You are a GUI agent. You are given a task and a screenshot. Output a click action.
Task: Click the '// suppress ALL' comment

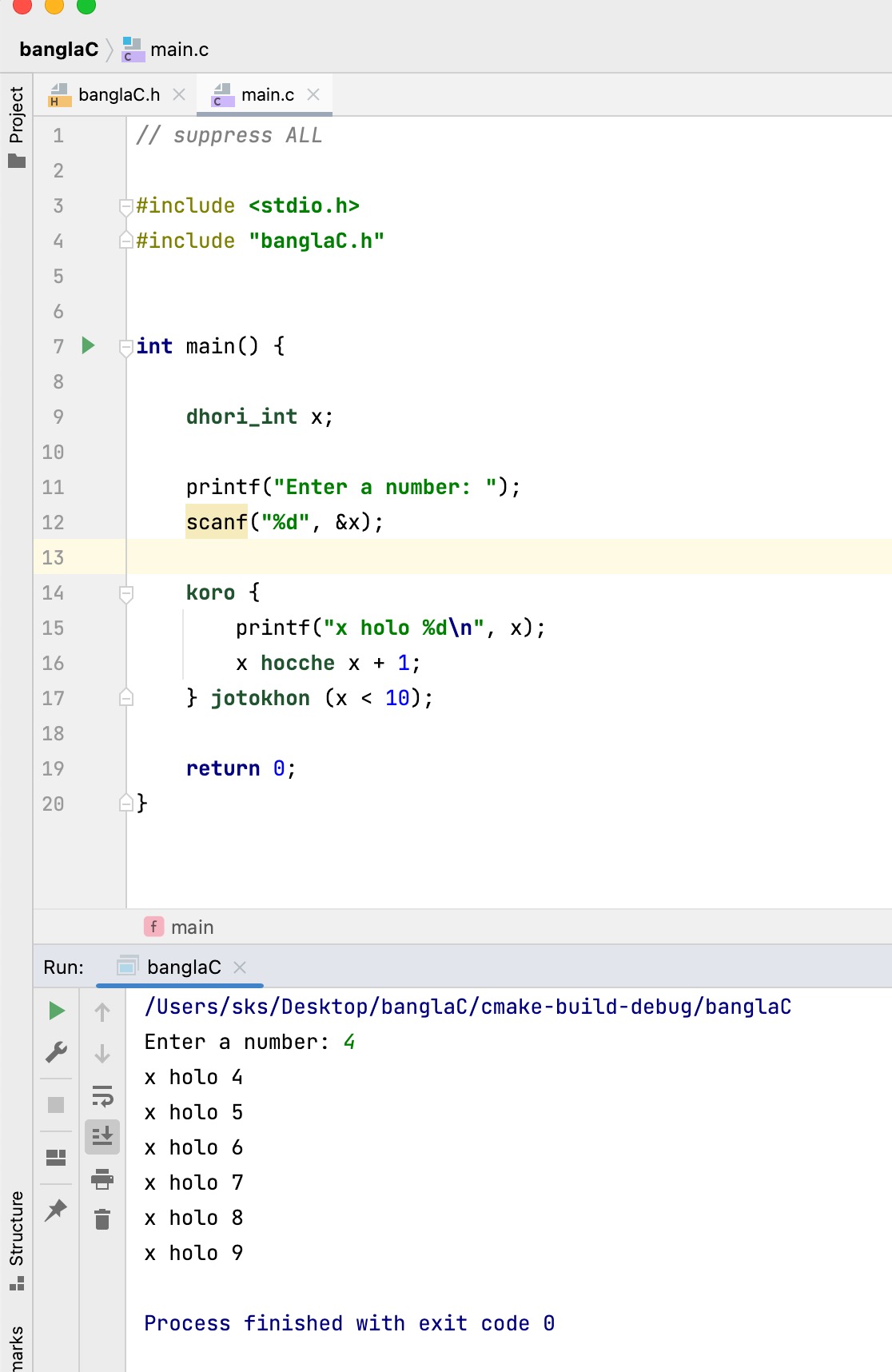tap(229, 135)
